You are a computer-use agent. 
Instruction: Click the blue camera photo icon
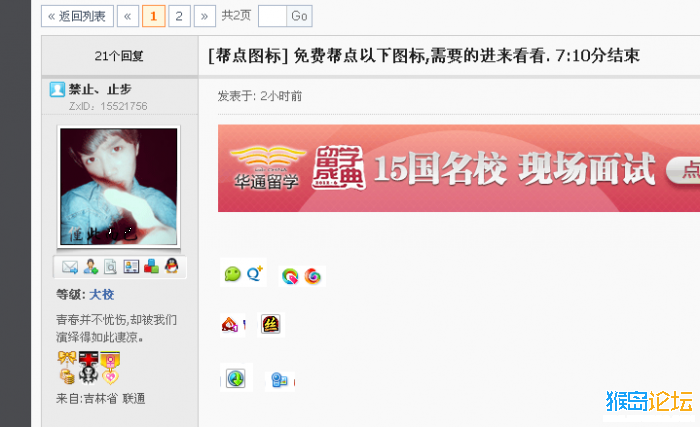(x=279, y=380)
